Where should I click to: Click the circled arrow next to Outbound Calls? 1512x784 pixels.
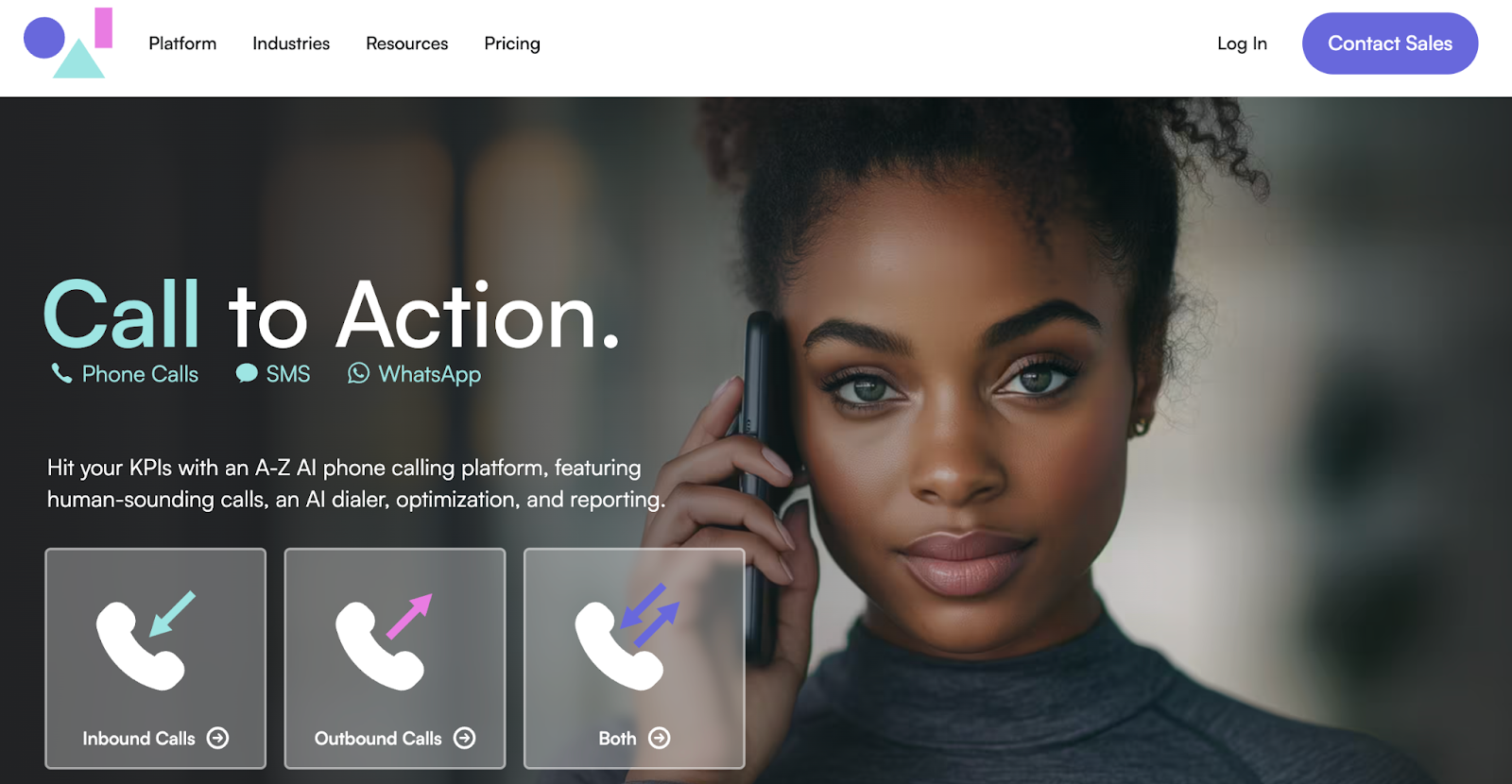point(465,738)
